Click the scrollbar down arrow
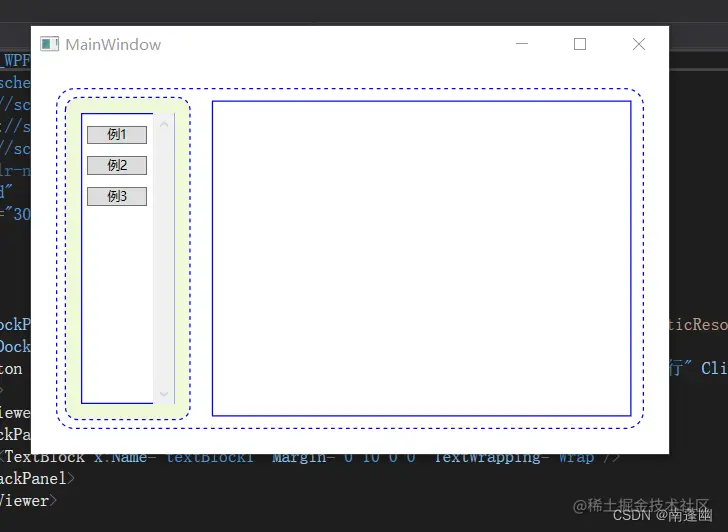 click(164, 394)
